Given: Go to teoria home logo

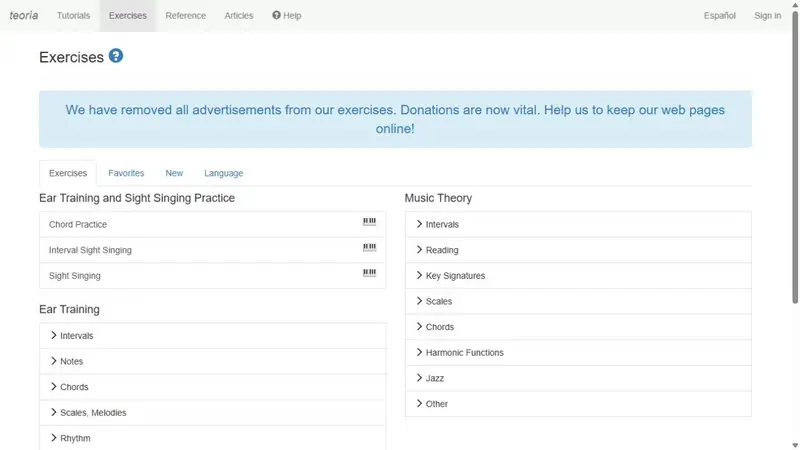Looking at the screenshot, I should (23, 15).
